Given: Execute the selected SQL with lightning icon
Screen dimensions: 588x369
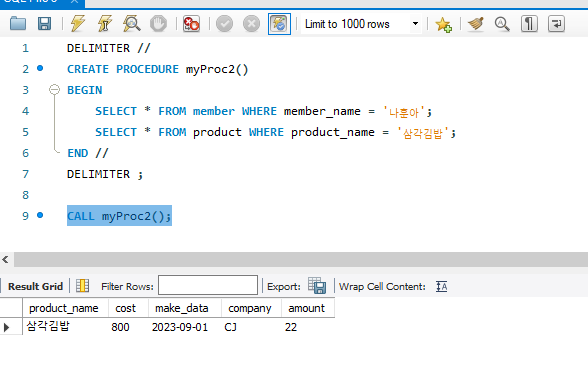Looking at the screenshot, I should [x=78, y=24].
